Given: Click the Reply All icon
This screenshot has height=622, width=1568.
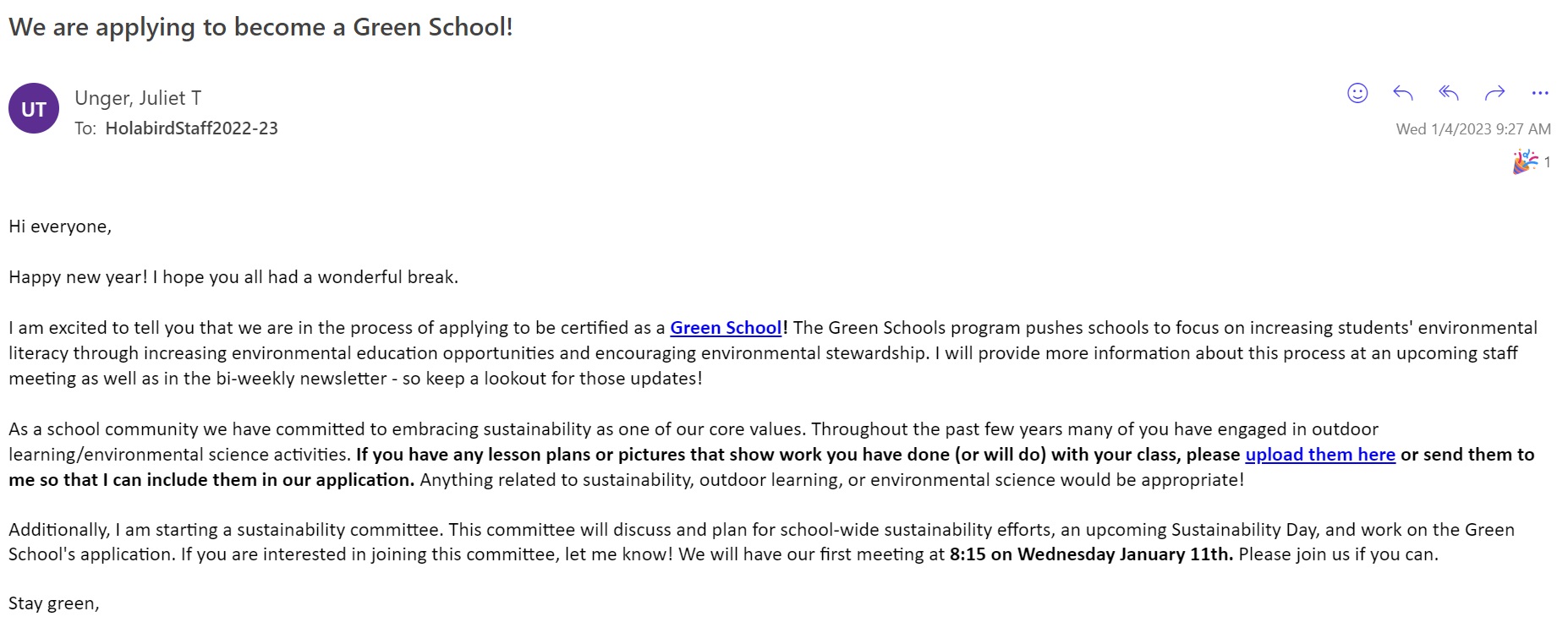Looking at the screenshot, I should click(x=1449, y=93).
